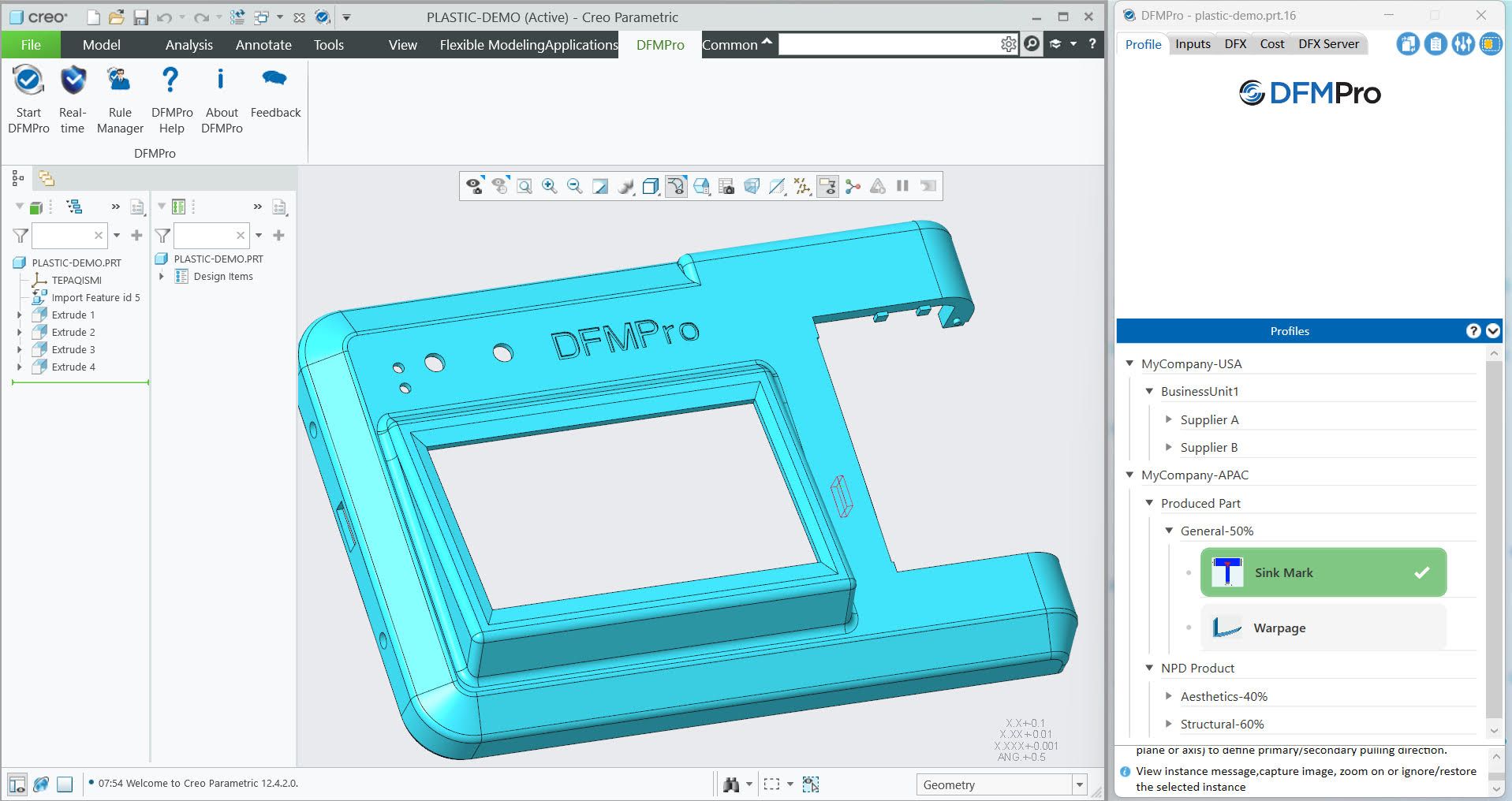Open About DFMPro info
Screen dimensions: 1512x801
222,100
